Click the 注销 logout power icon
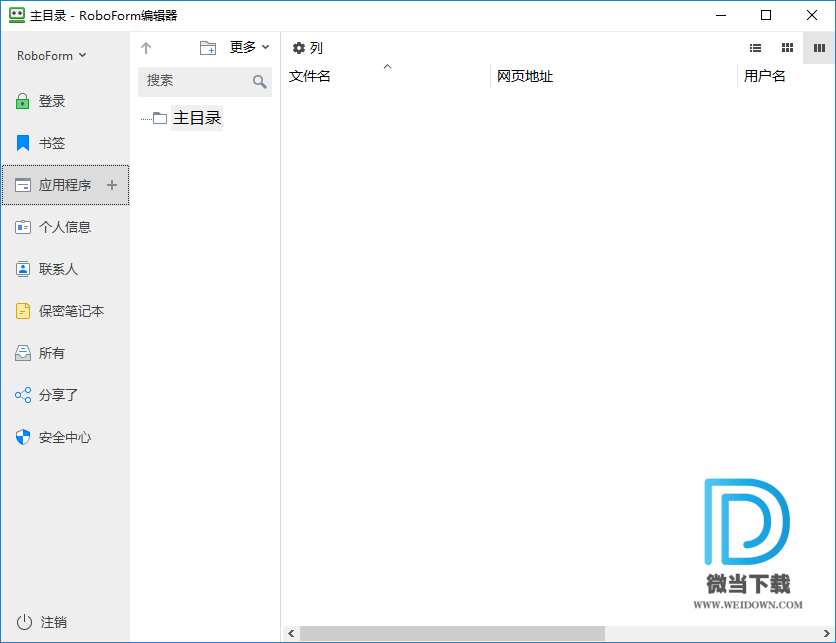Image resolution: width=836 pixels, height=643 pixels. (24, 622)
